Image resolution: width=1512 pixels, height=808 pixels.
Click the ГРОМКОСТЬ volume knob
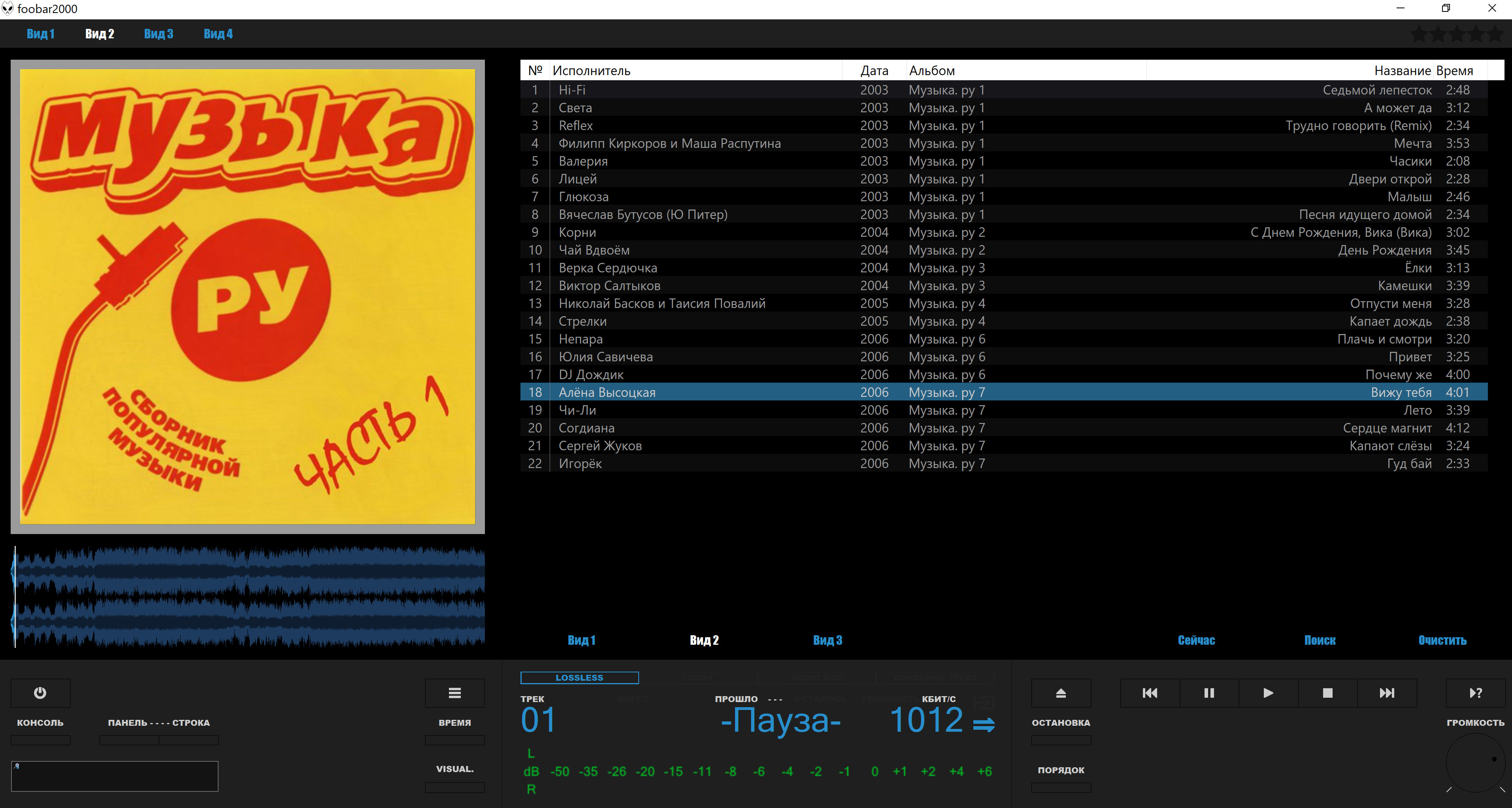tap(1476, 763)
